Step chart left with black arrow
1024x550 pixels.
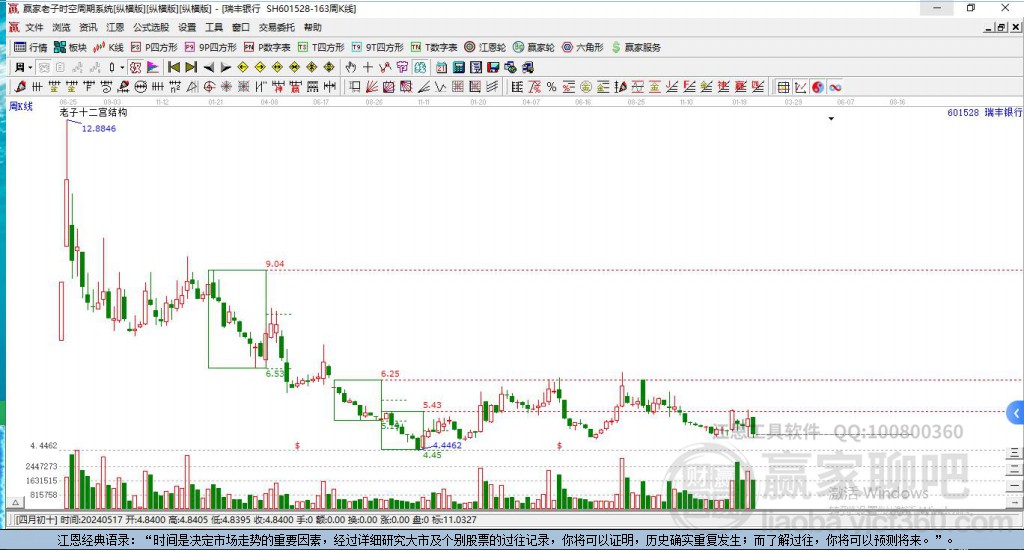(x=208, y=67)
